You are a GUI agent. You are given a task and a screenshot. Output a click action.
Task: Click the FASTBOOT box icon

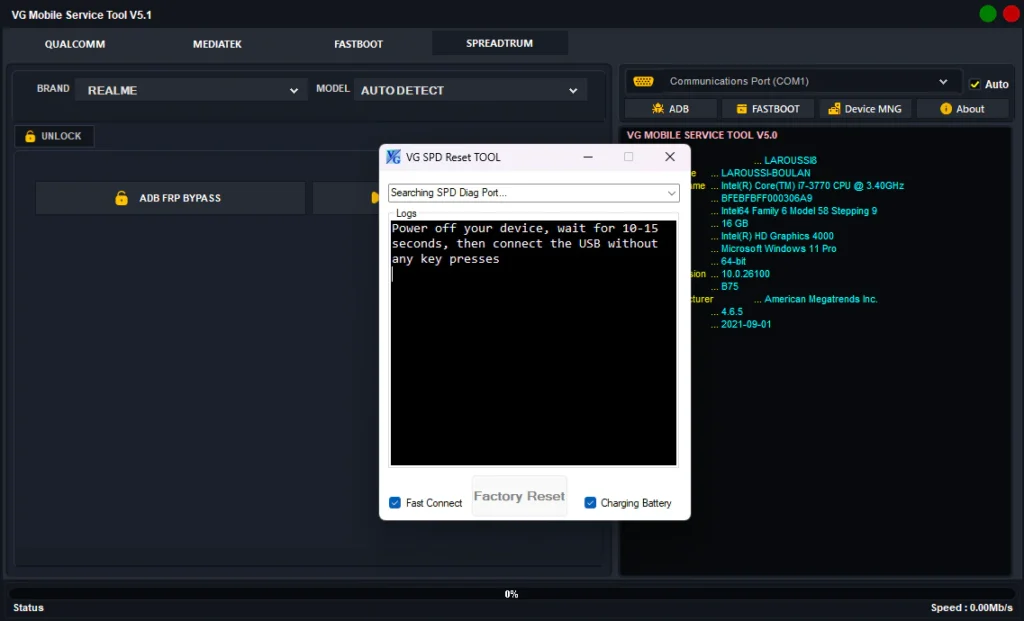click(x=741, y=109)
